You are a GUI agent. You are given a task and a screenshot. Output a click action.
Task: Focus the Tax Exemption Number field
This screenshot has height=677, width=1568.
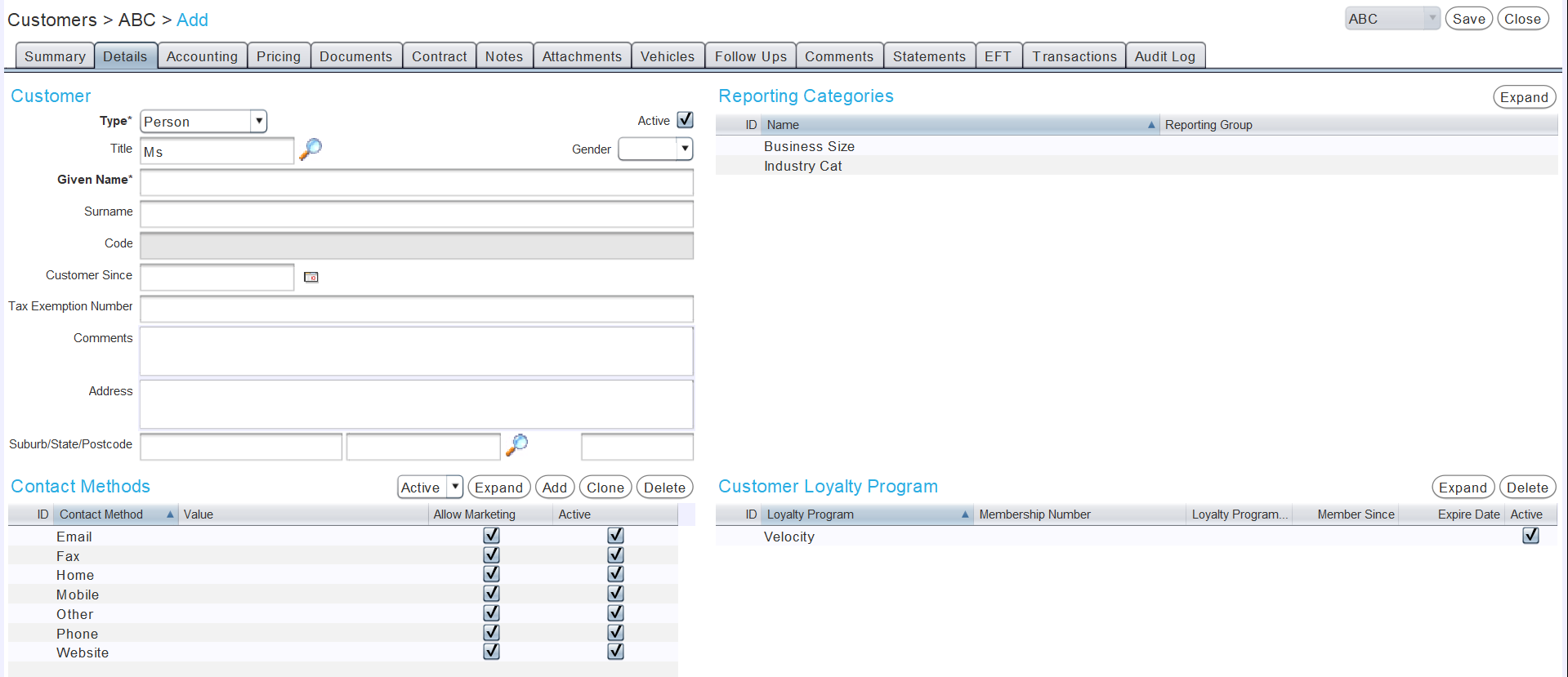[417, 309]
